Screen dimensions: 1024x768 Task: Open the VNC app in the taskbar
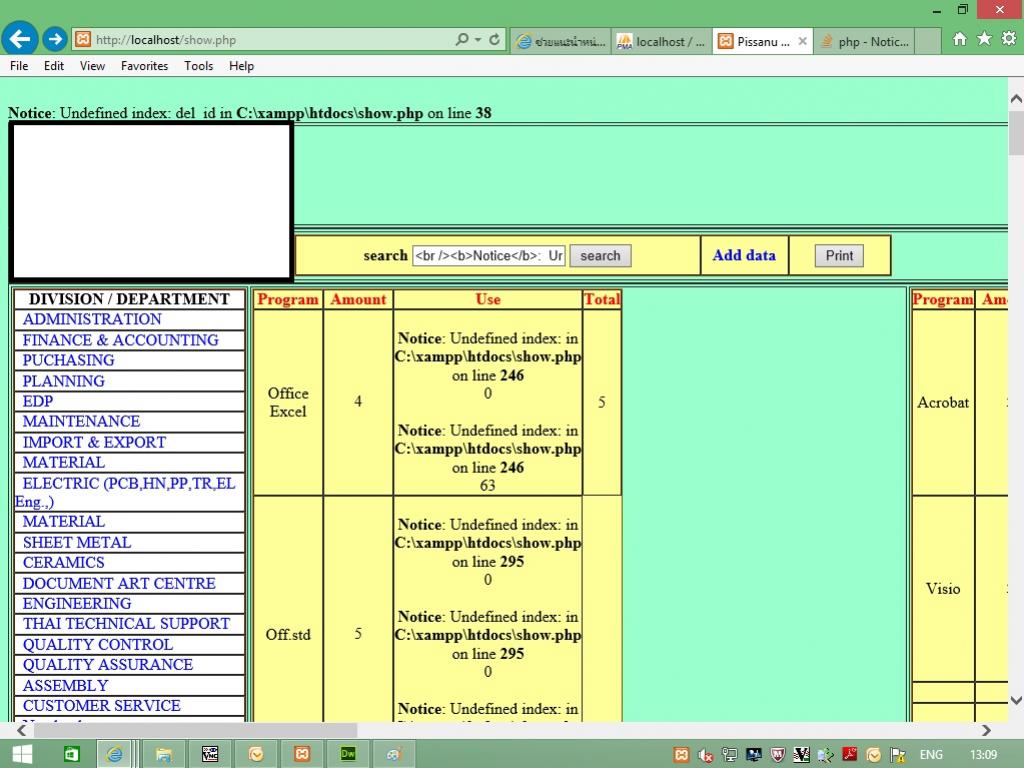[210, 754]
